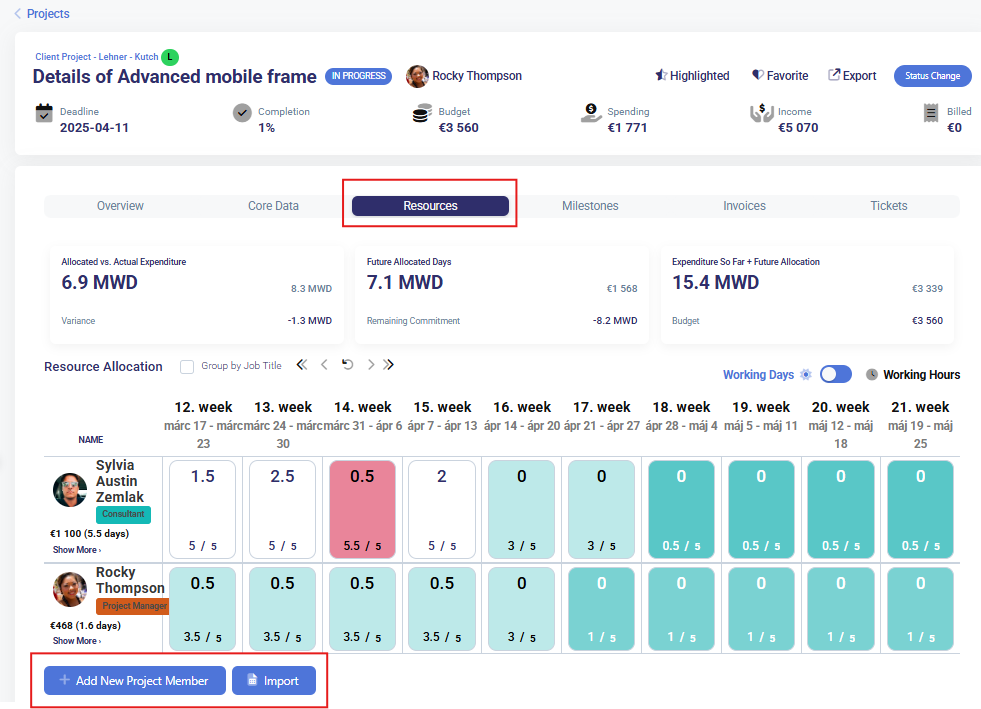Open Rocky Thompson's avatar in project header
981x709 pixels.
[x=417, y=76]
